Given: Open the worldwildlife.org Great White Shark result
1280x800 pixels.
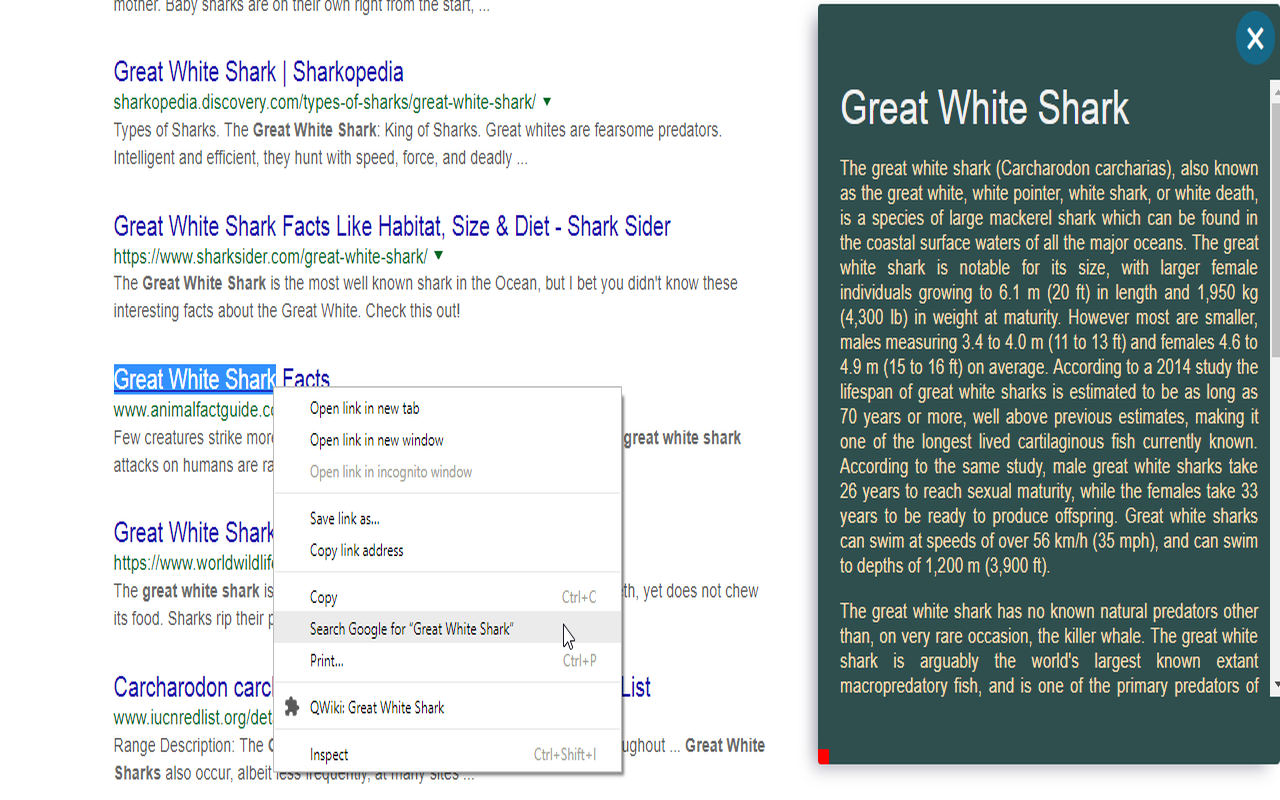Looking at the screenshot, I should pyautogui.click(x=193, y=532).
